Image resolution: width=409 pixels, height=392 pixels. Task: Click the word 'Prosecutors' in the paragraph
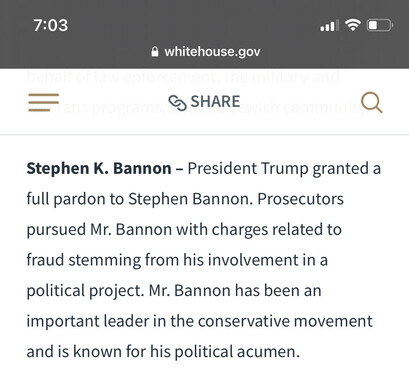[300, 199]
